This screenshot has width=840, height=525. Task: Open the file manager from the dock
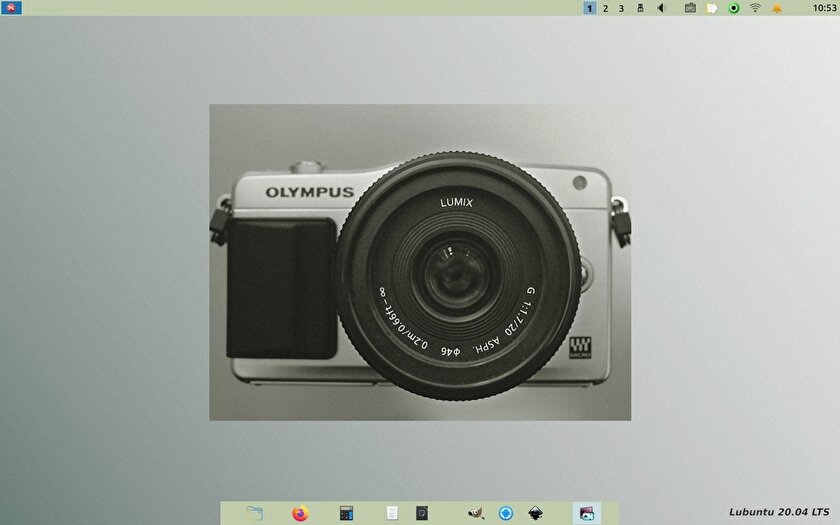point(255,513)
